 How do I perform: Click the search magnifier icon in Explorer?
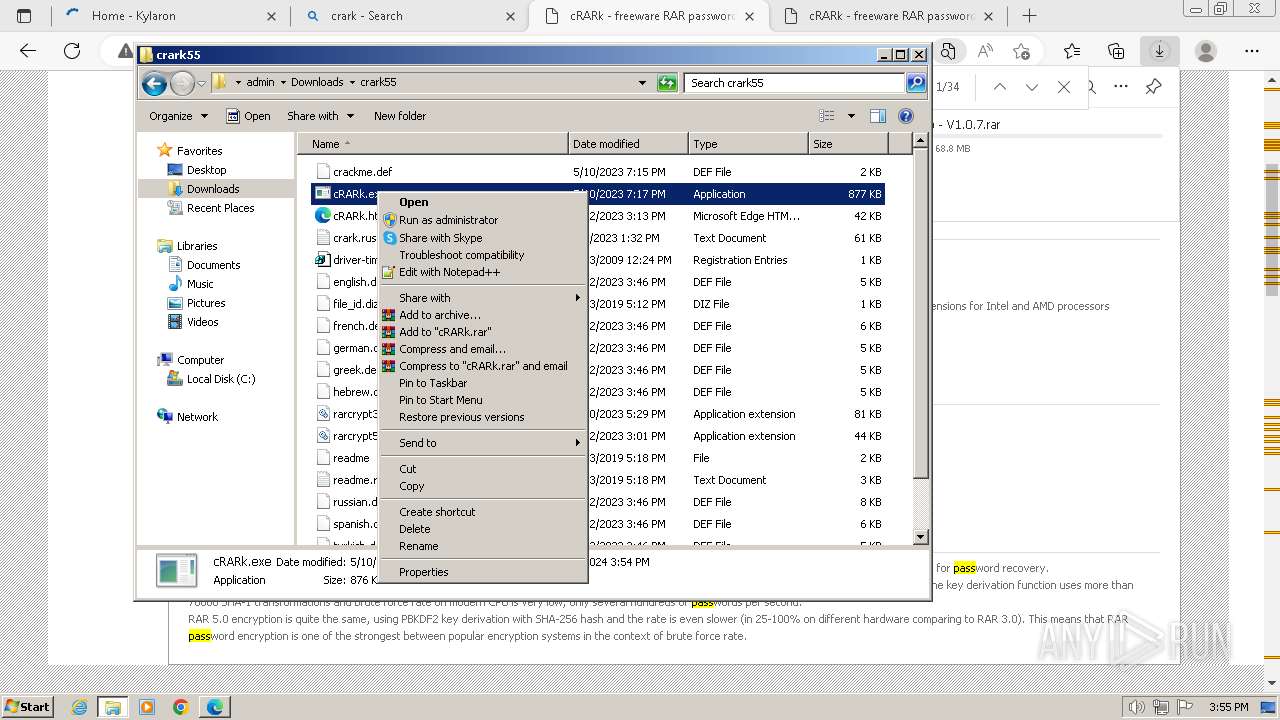(915, 83)
